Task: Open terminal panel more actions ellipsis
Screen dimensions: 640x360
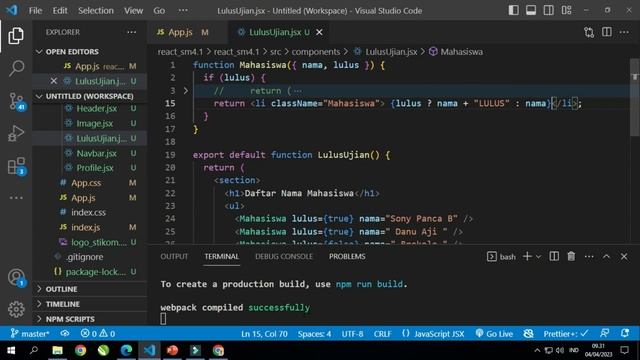Action: pyautogui.click(x=589, y=257)
